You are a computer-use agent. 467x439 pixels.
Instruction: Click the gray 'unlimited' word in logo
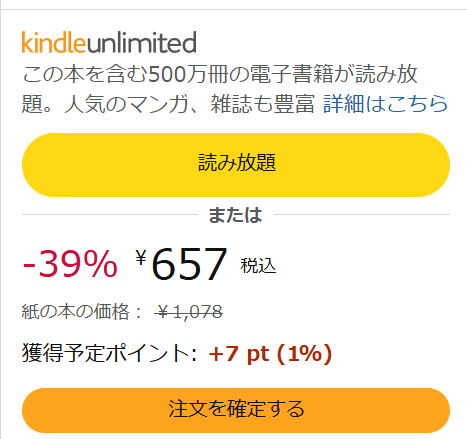[141, 42]
